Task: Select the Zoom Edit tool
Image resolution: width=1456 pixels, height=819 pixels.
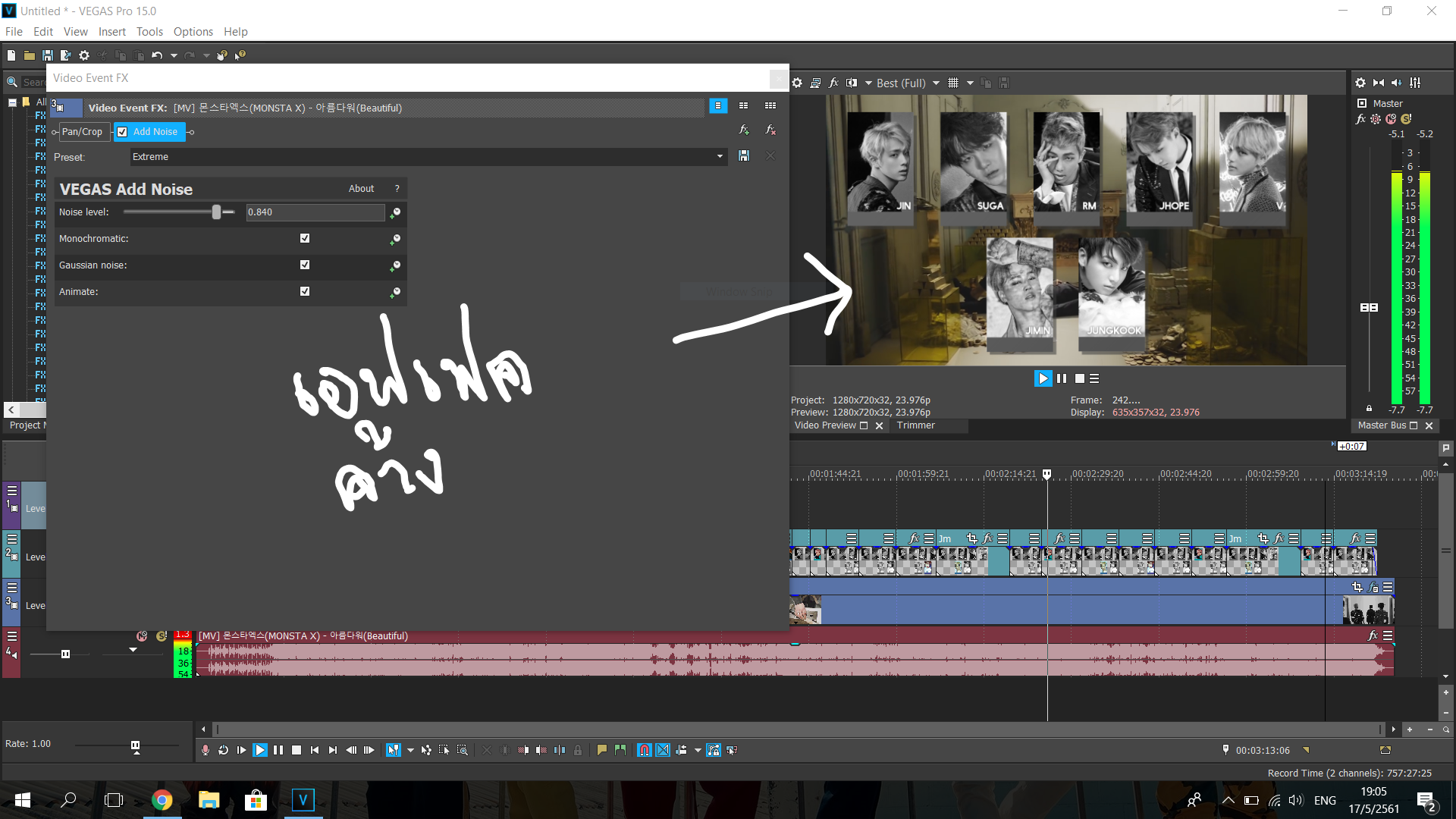Action: click(x=463, y=750)
